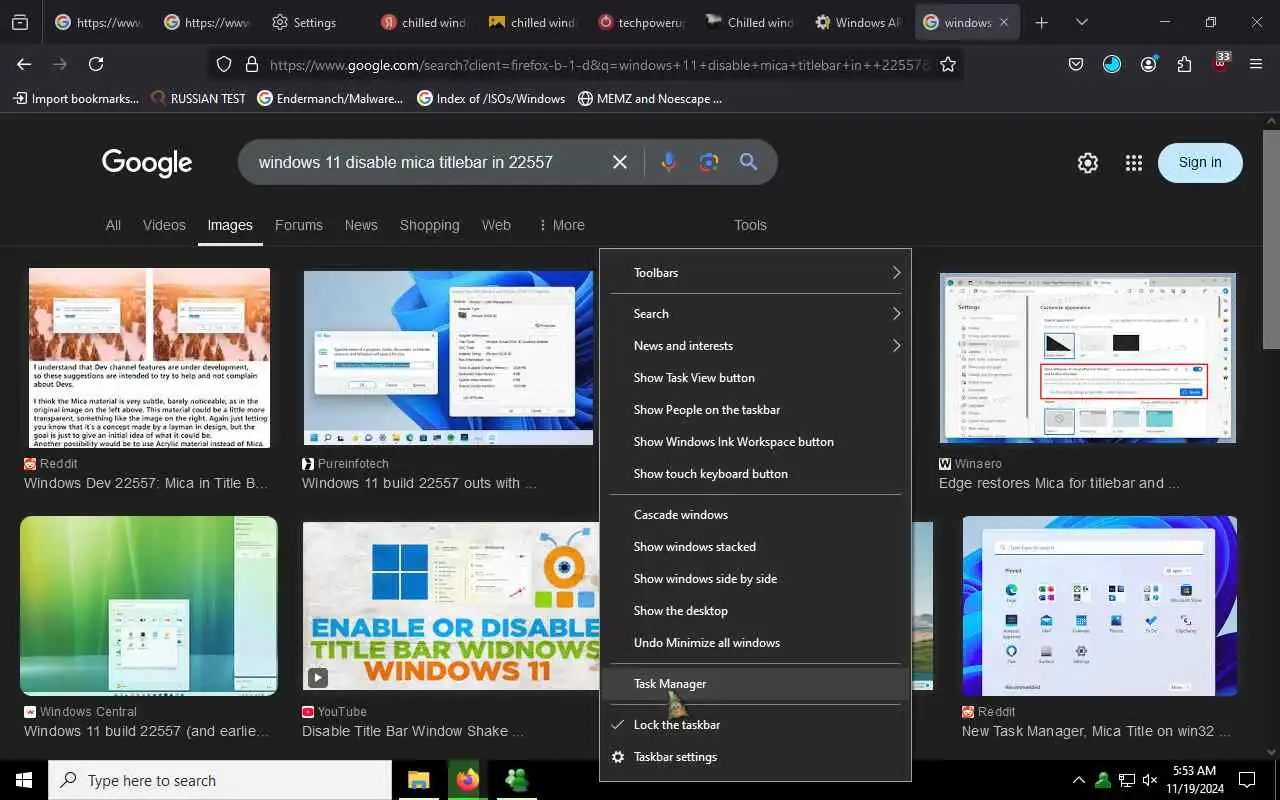This screenshot has height=800, width=1280.
Task: Click the tracking protection shield in the address bar
Action: (224, 64)
